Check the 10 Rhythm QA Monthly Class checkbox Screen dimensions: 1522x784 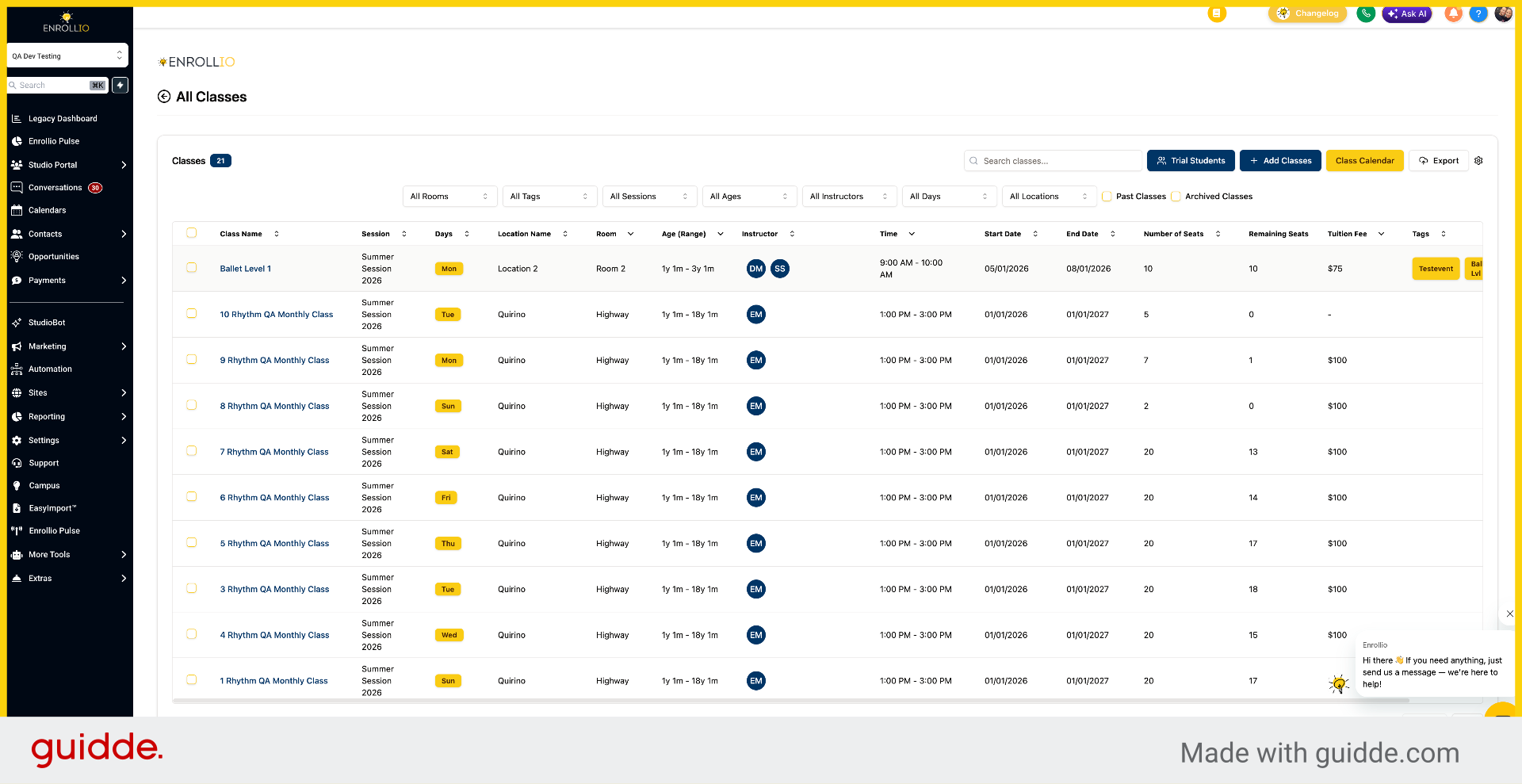(x=191, y=314)
